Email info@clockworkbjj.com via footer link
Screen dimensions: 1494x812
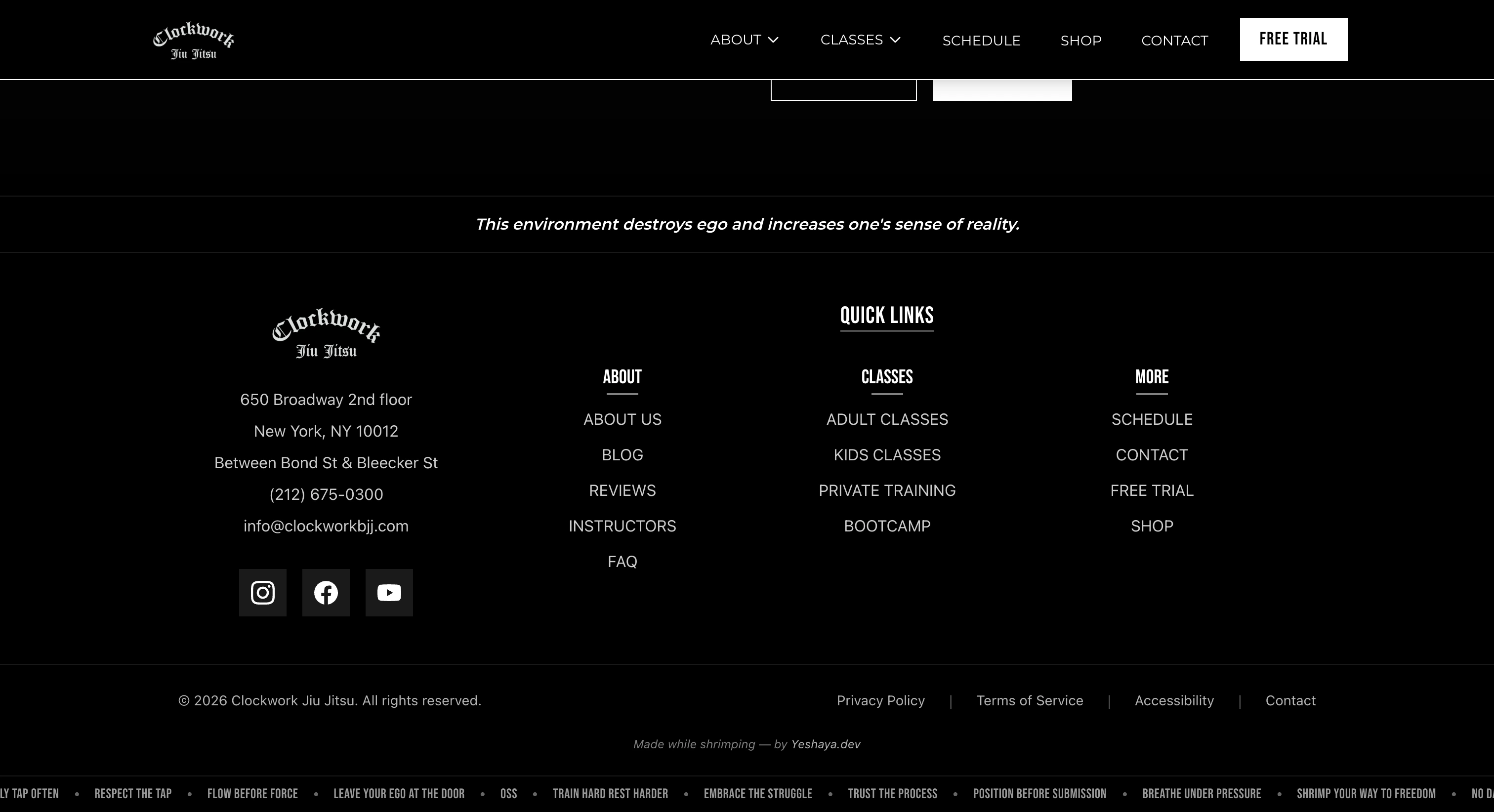point(326,526)
